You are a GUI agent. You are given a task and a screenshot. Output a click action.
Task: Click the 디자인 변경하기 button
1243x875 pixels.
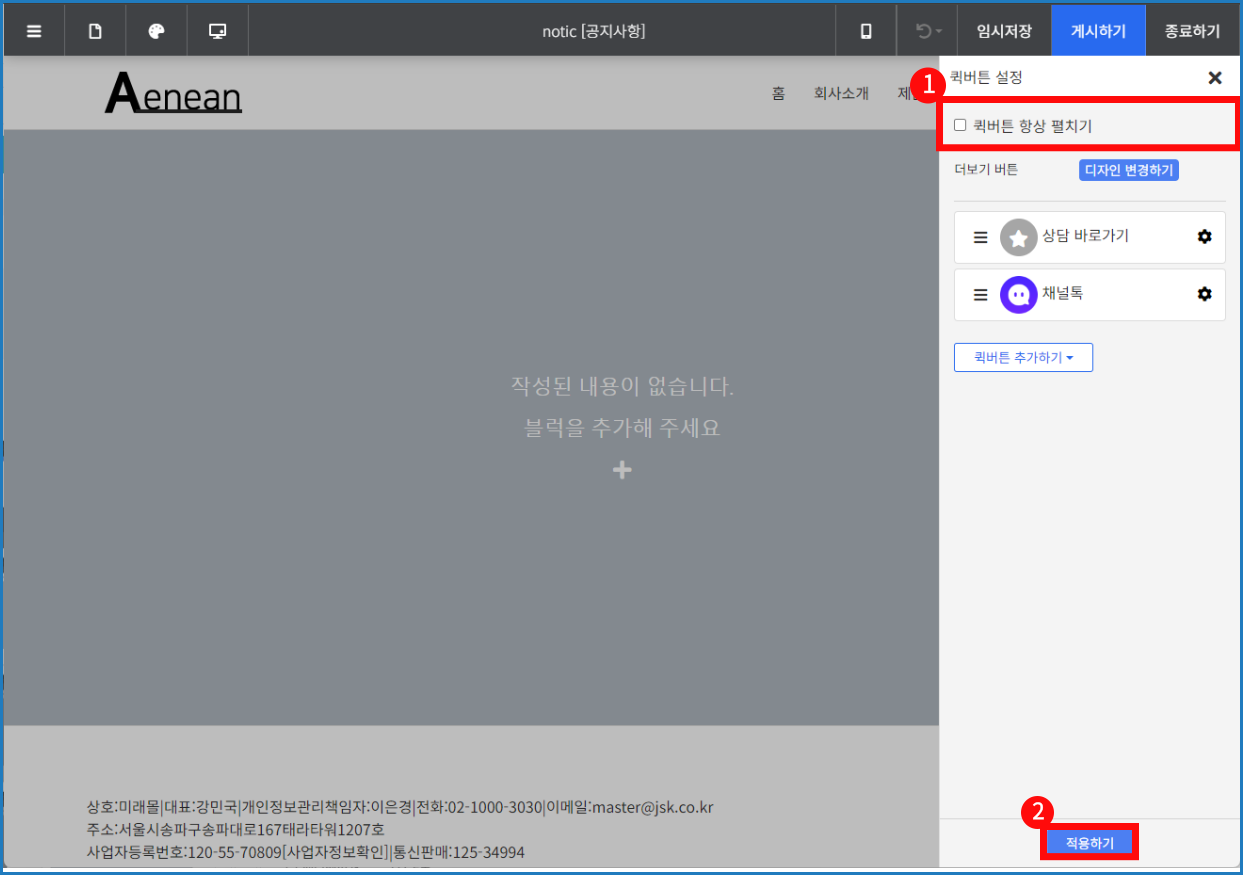[1128, 170]
